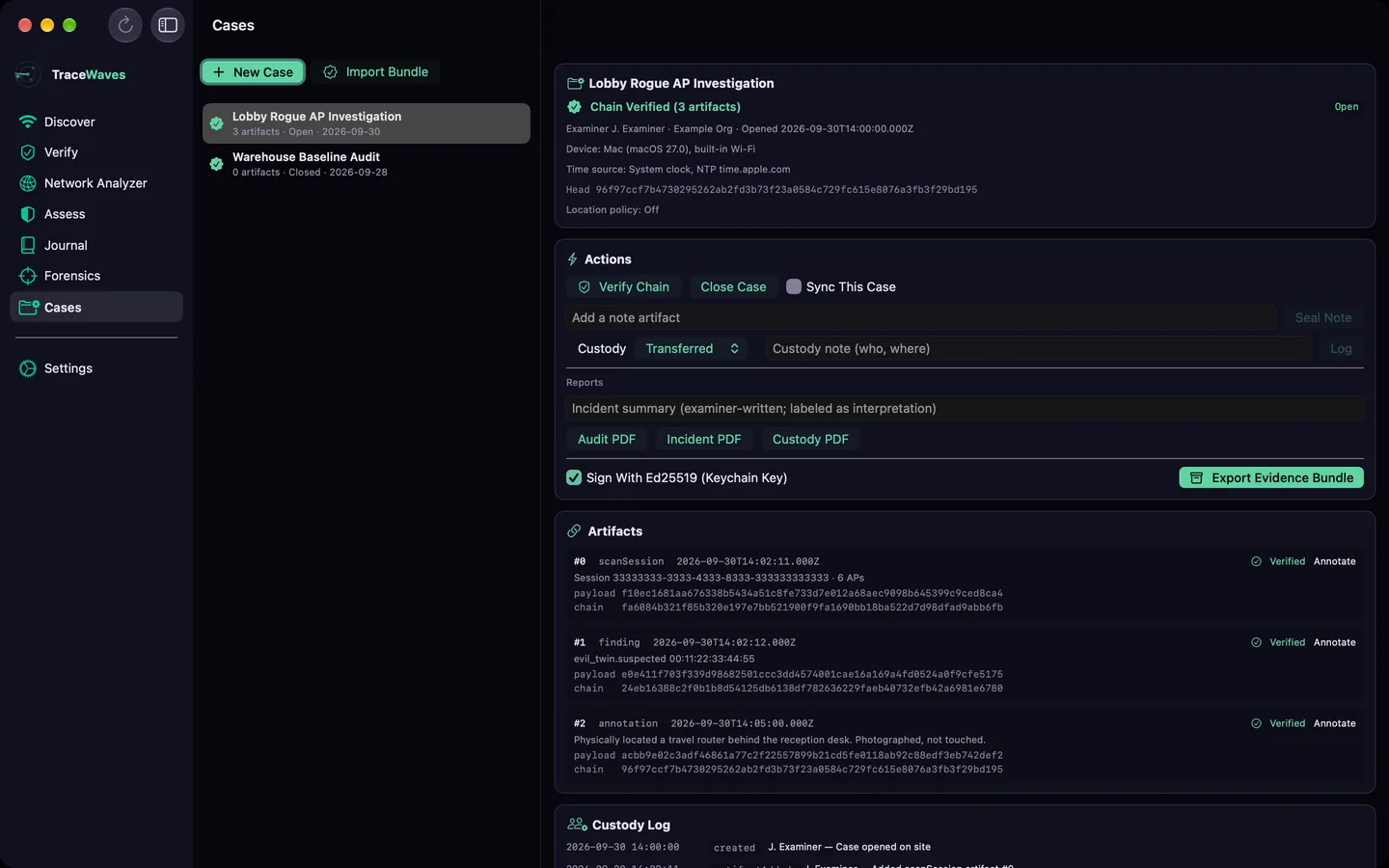Click verified badge icon on Warehouse Baseline Audit
This screenshot has width=1389, height=868.
tap(217, 164)
